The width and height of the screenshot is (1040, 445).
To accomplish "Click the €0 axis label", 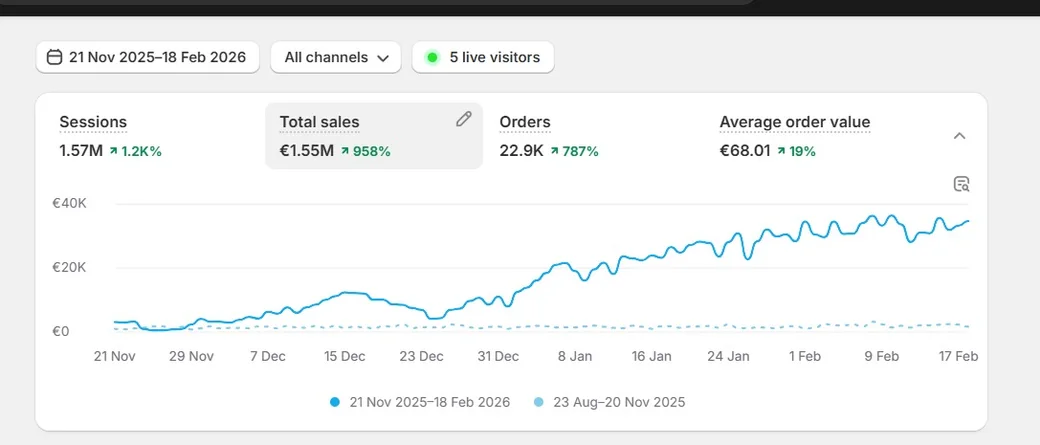I will coord(61,331).
